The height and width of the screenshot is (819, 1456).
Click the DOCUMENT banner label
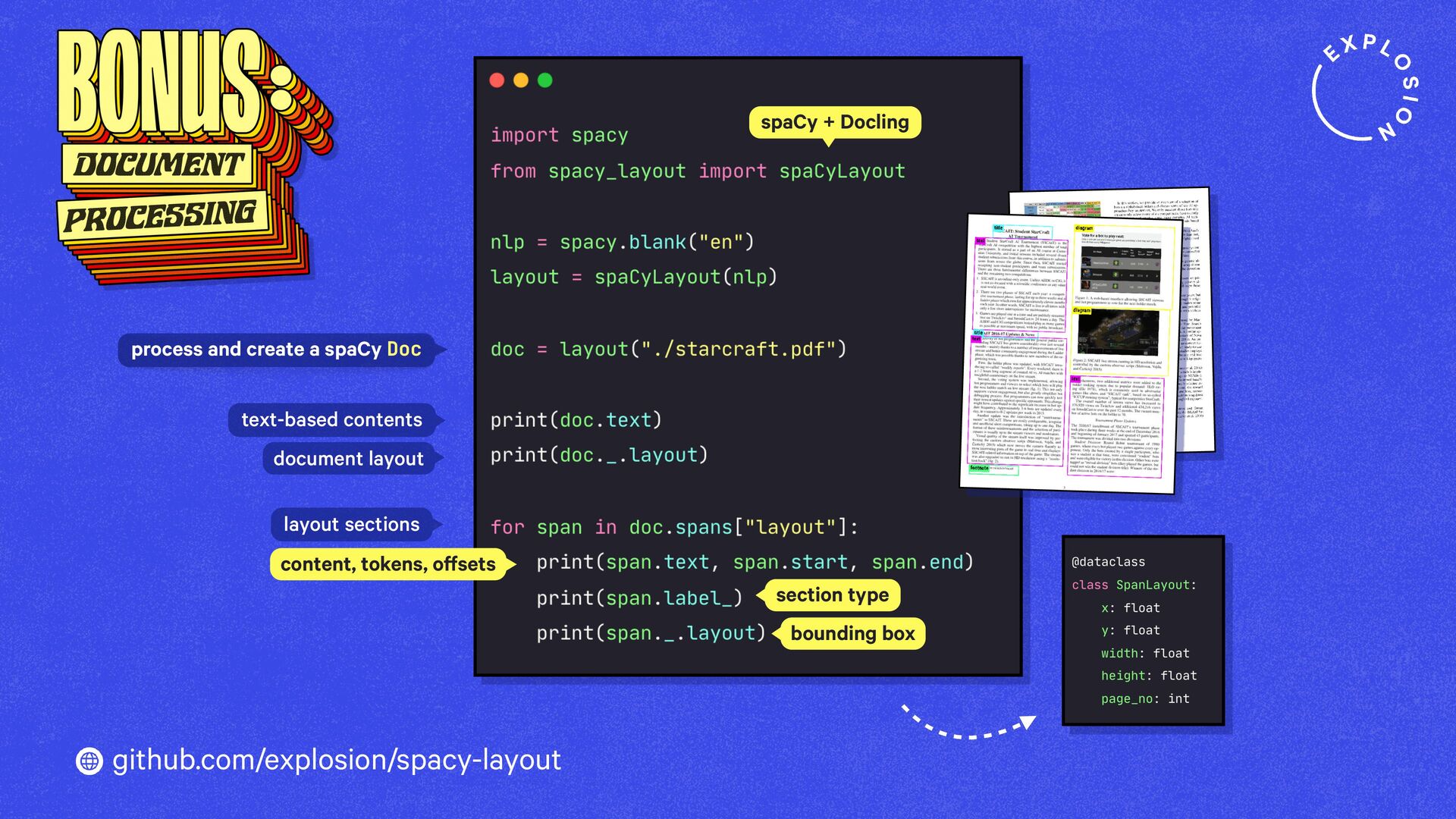point(158,165)
